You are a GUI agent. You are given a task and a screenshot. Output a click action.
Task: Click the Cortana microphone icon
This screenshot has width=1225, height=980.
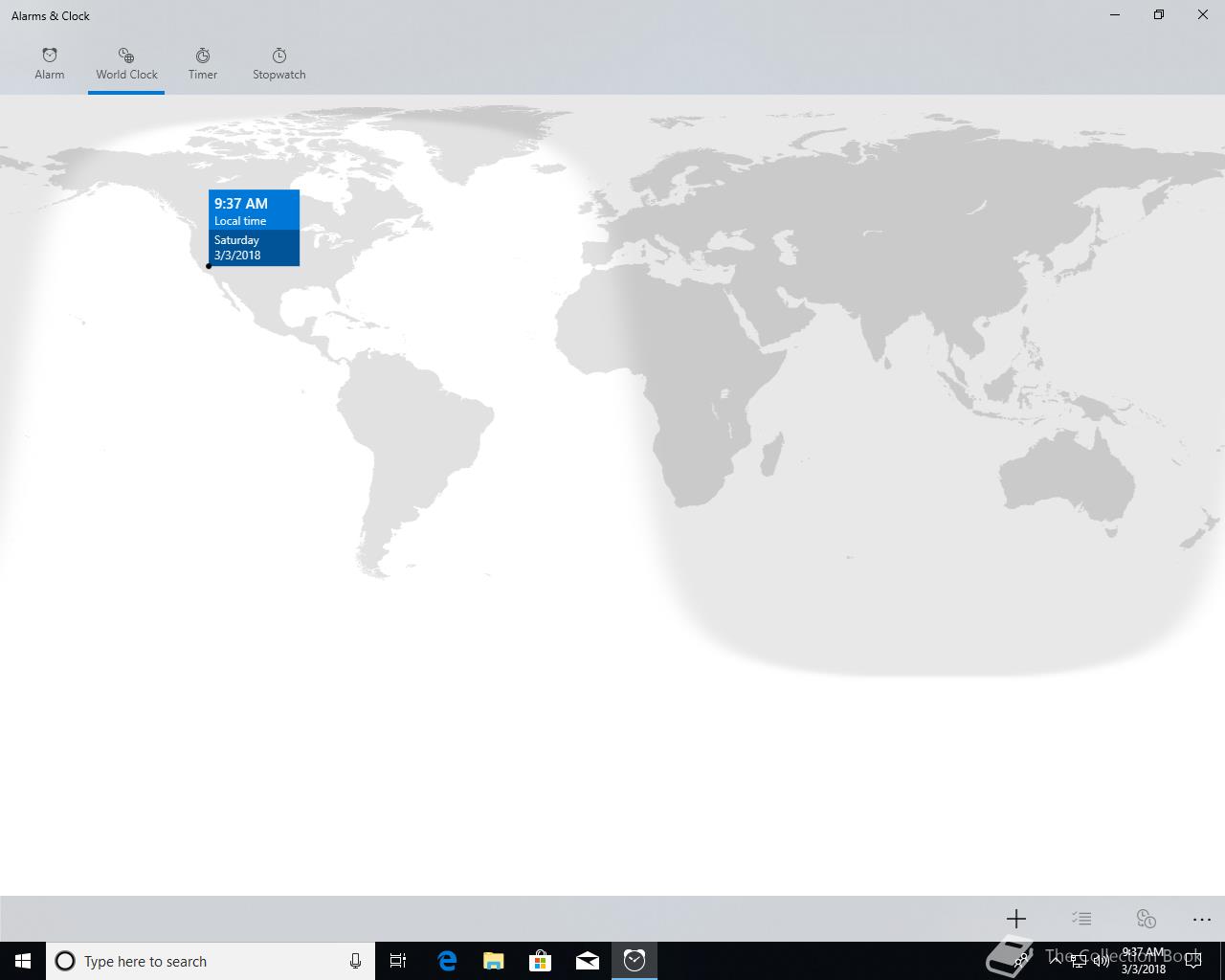click(x=355, y=961)
